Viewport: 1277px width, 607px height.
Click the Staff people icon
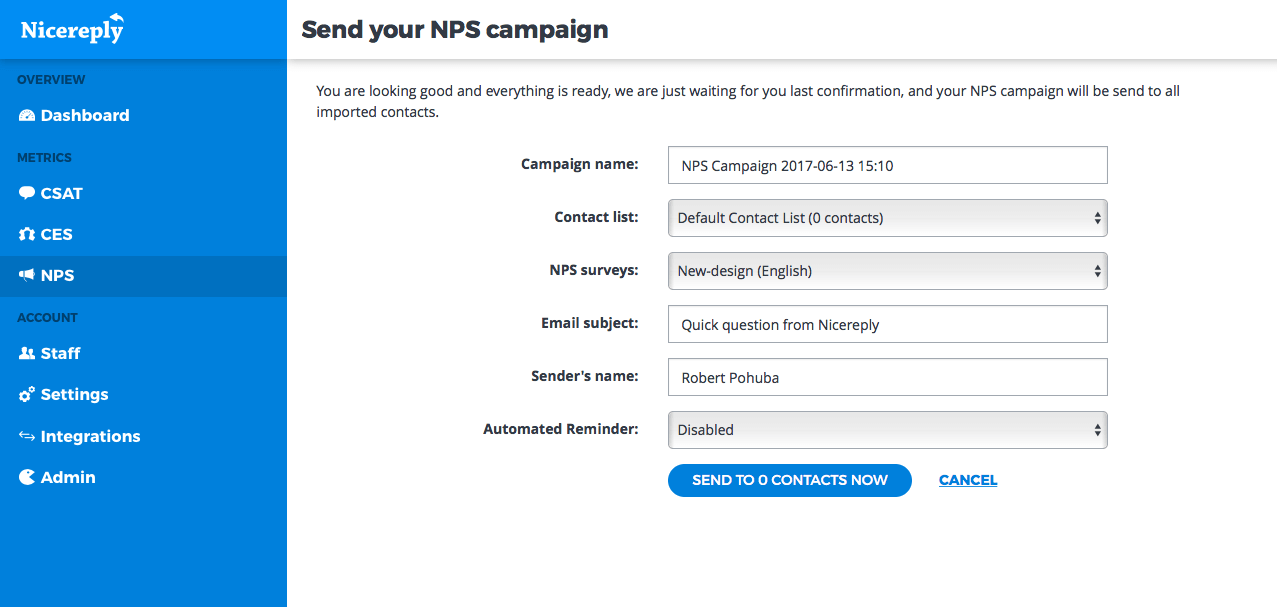[x=27, y=353]
